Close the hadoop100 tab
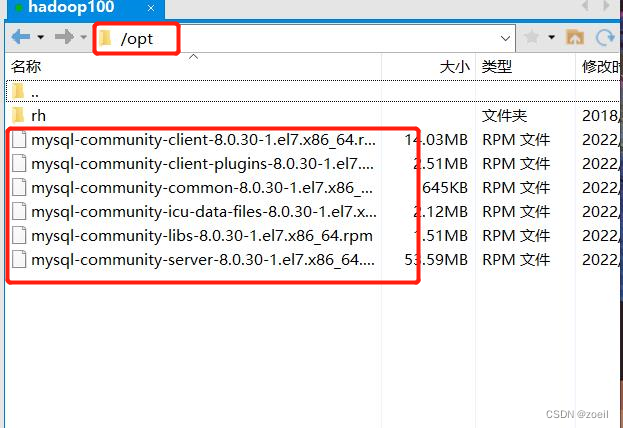This screenshot has height=428, width=623. click(151, 8)
